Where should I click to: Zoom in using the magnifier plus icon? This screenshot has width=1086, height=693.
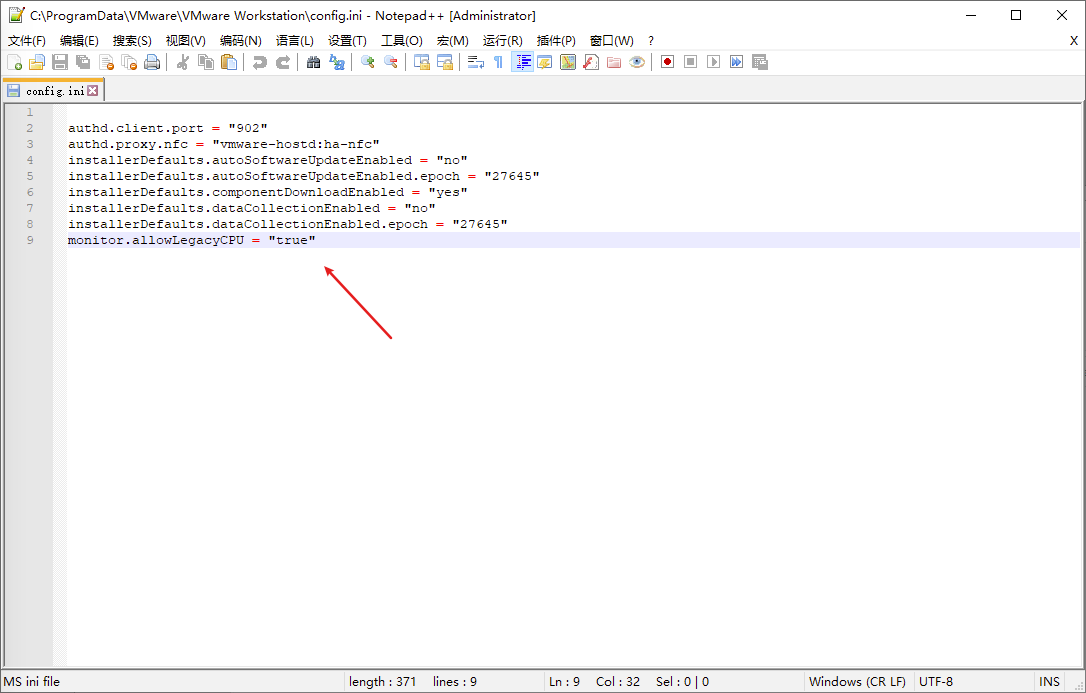(368, 62)
